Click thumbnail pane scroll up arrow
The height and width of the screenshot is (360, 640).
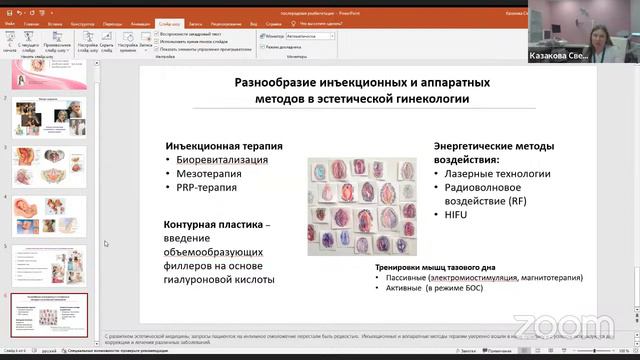[97, 63]
